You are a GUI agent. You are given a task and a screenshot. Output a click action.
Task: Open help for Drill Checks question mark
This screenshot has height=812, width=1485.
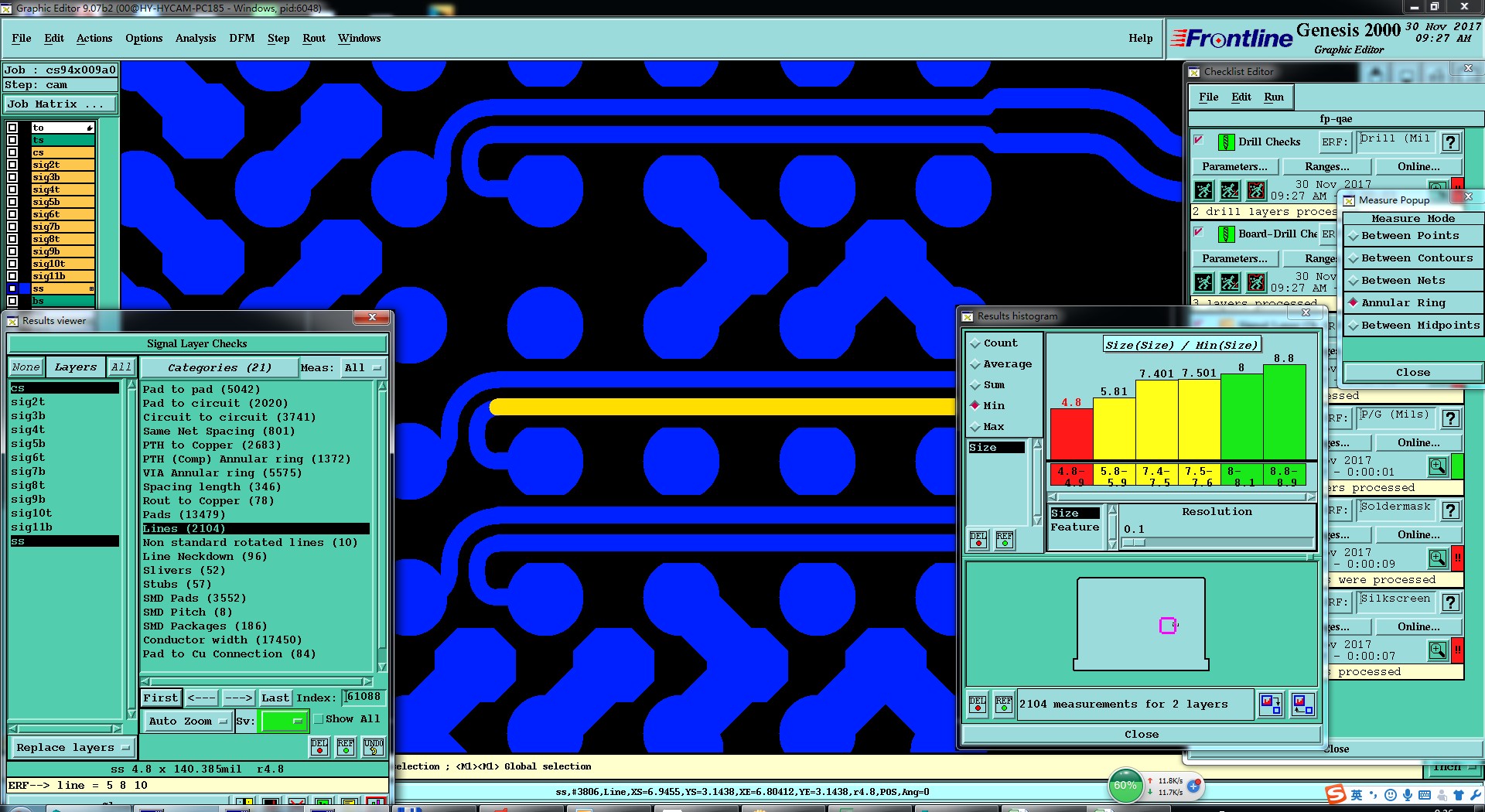point(1451,142)
